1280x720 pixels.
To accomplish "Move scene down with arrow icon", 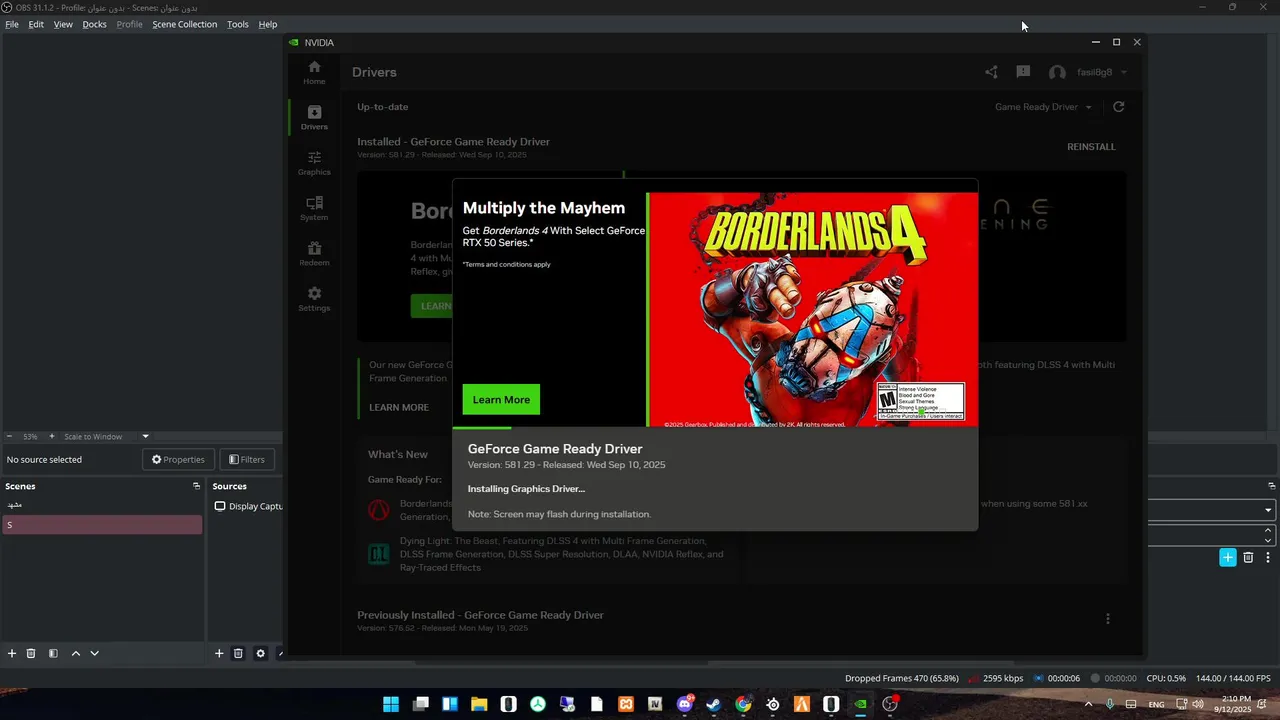I will point(94,653).
